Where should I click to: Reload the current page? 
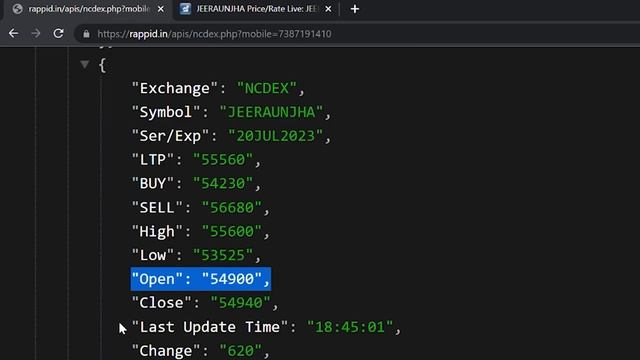58,33
